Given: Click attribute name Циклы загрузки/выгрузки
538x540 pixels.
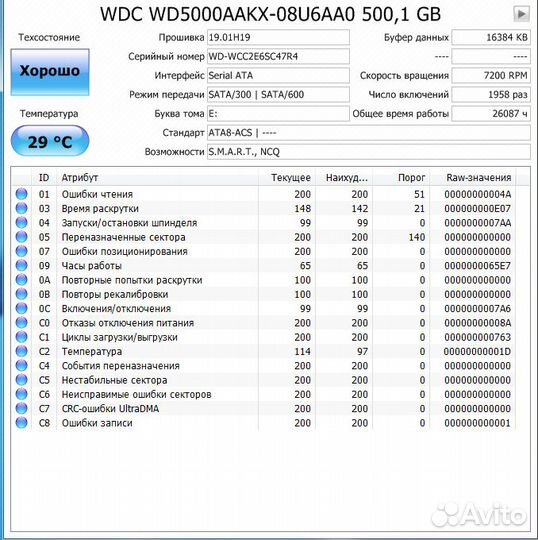Looking at the screenshot, I should pos(120,337).
